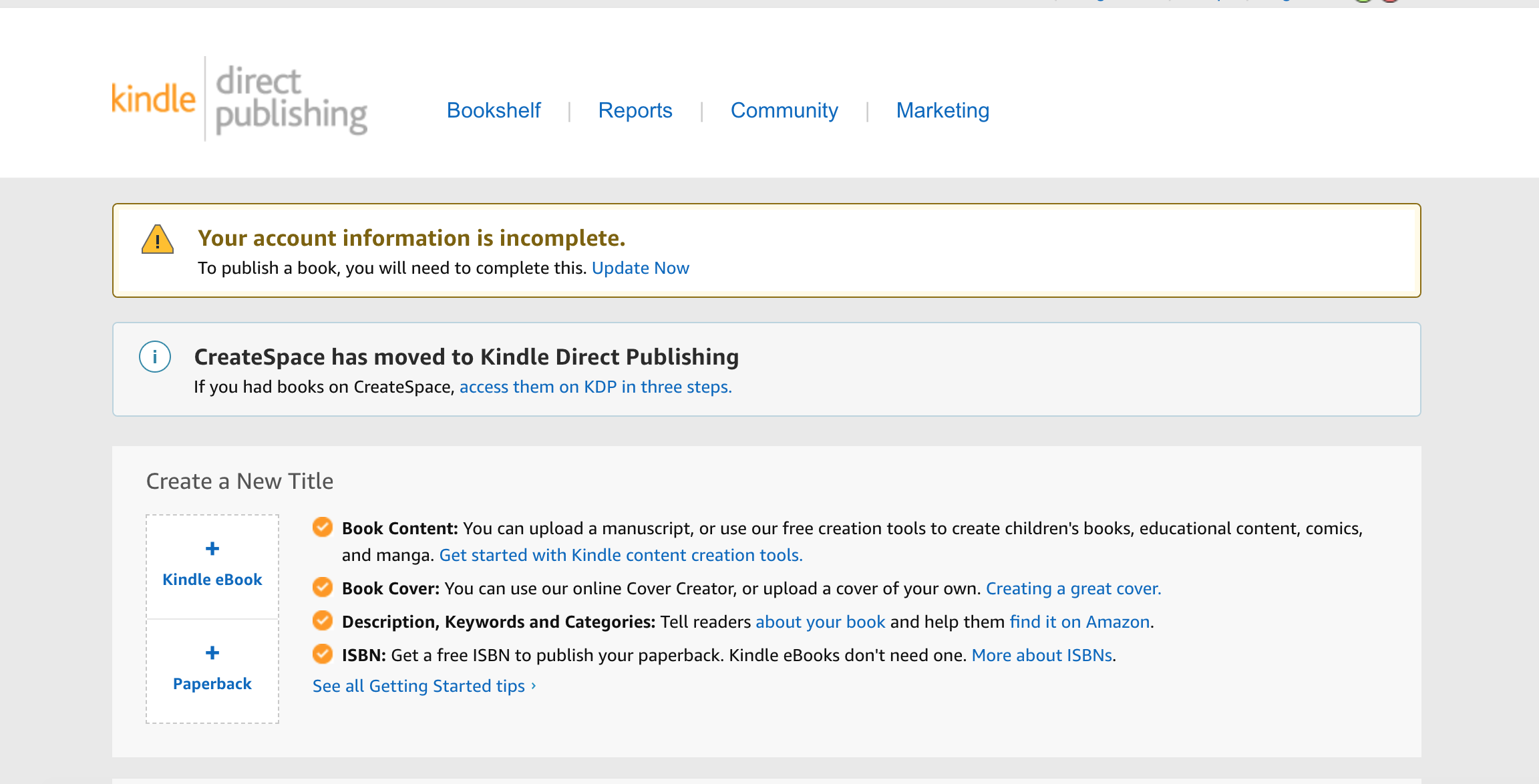This screenshot has width=1539, height=784.
Task: Click the Update Now link
Action: coord(641,268)
